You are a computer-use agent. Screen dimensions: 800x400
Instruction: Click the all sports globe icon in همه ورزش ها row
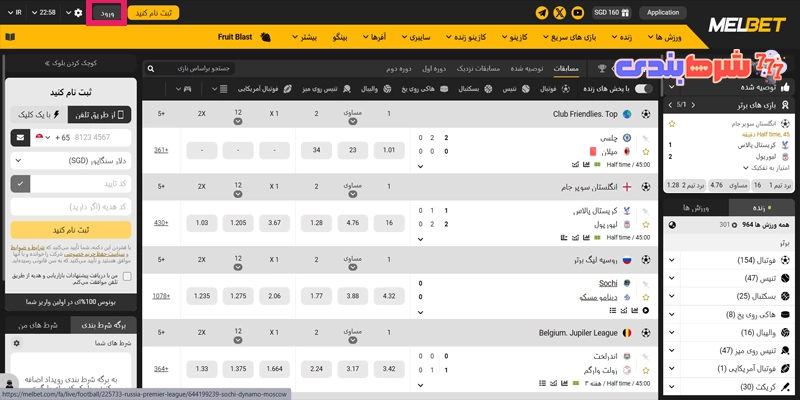point(672,225)
